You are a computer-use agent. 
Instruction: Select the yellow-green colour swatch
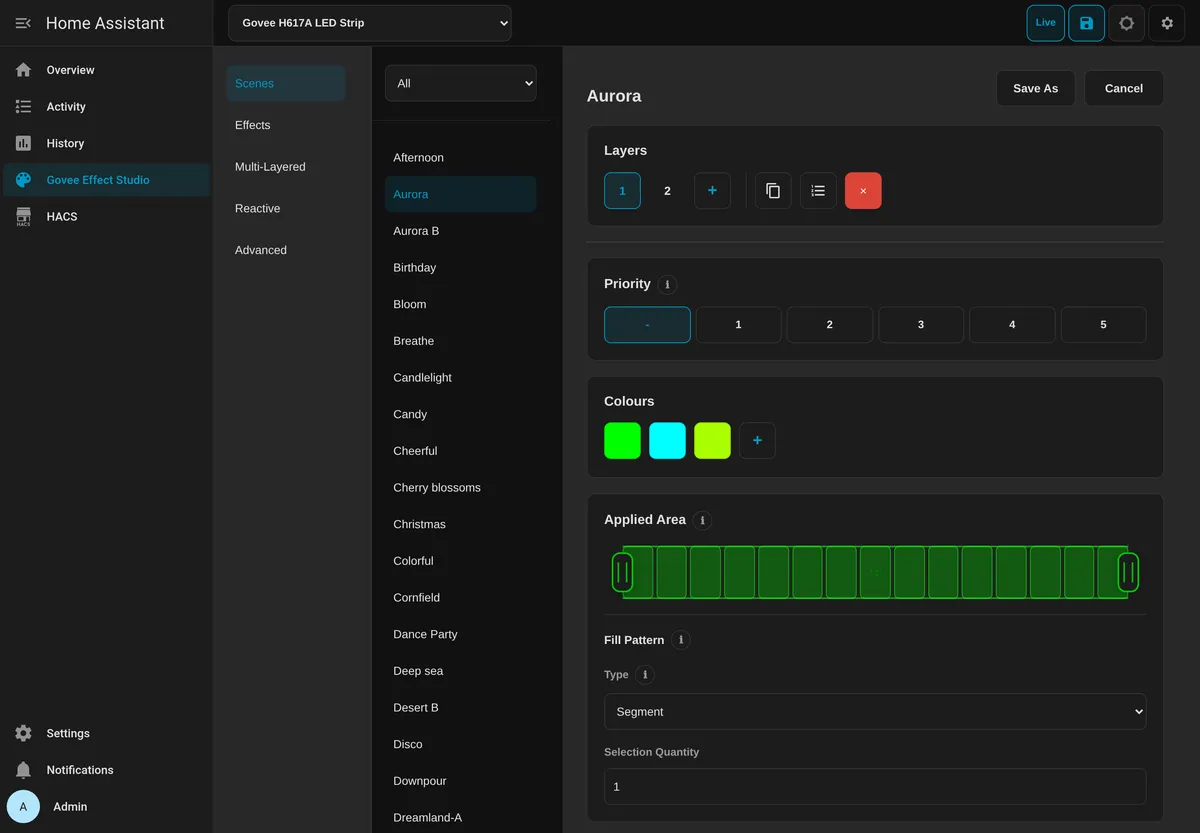tap(712, 441)
